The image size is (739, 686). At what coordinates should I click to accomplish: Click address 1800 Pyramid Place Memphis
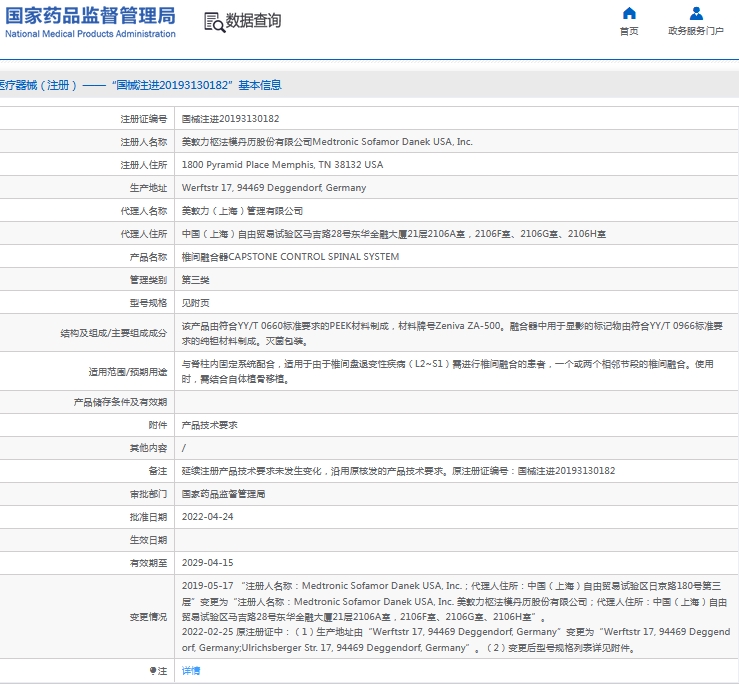pos(282,165)
